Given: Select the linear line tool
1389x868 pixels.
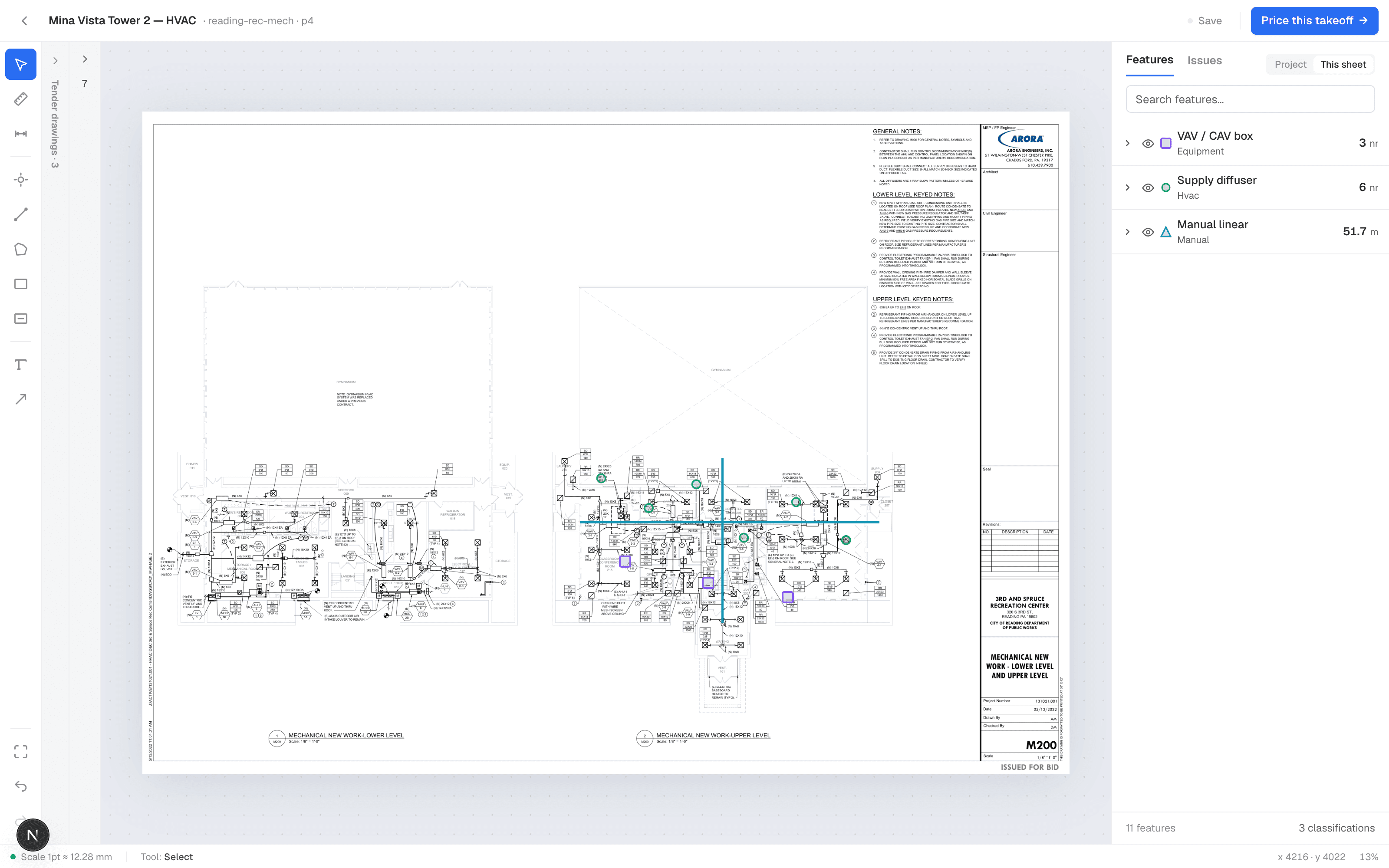Looking at the screenshot, I should point(21,215).
